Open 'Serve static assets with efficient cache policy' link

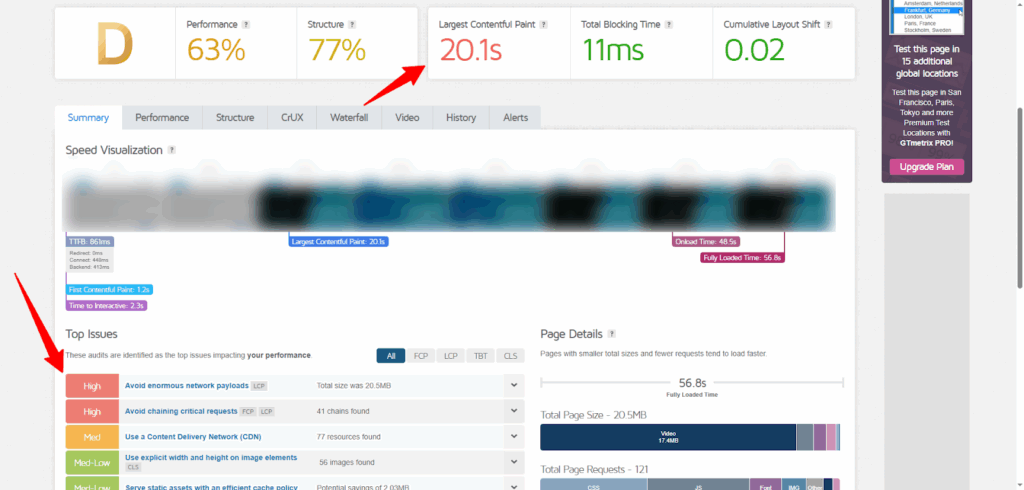(211, 487)
